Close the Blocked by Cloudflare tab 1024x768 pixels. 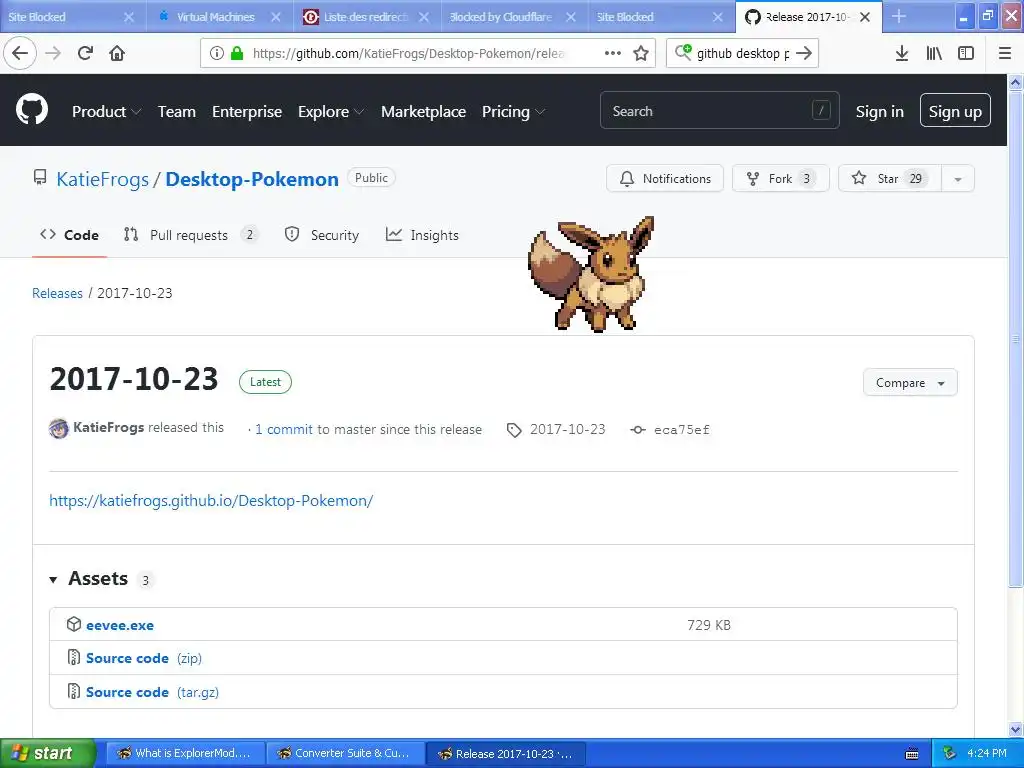tap(571, 17)
